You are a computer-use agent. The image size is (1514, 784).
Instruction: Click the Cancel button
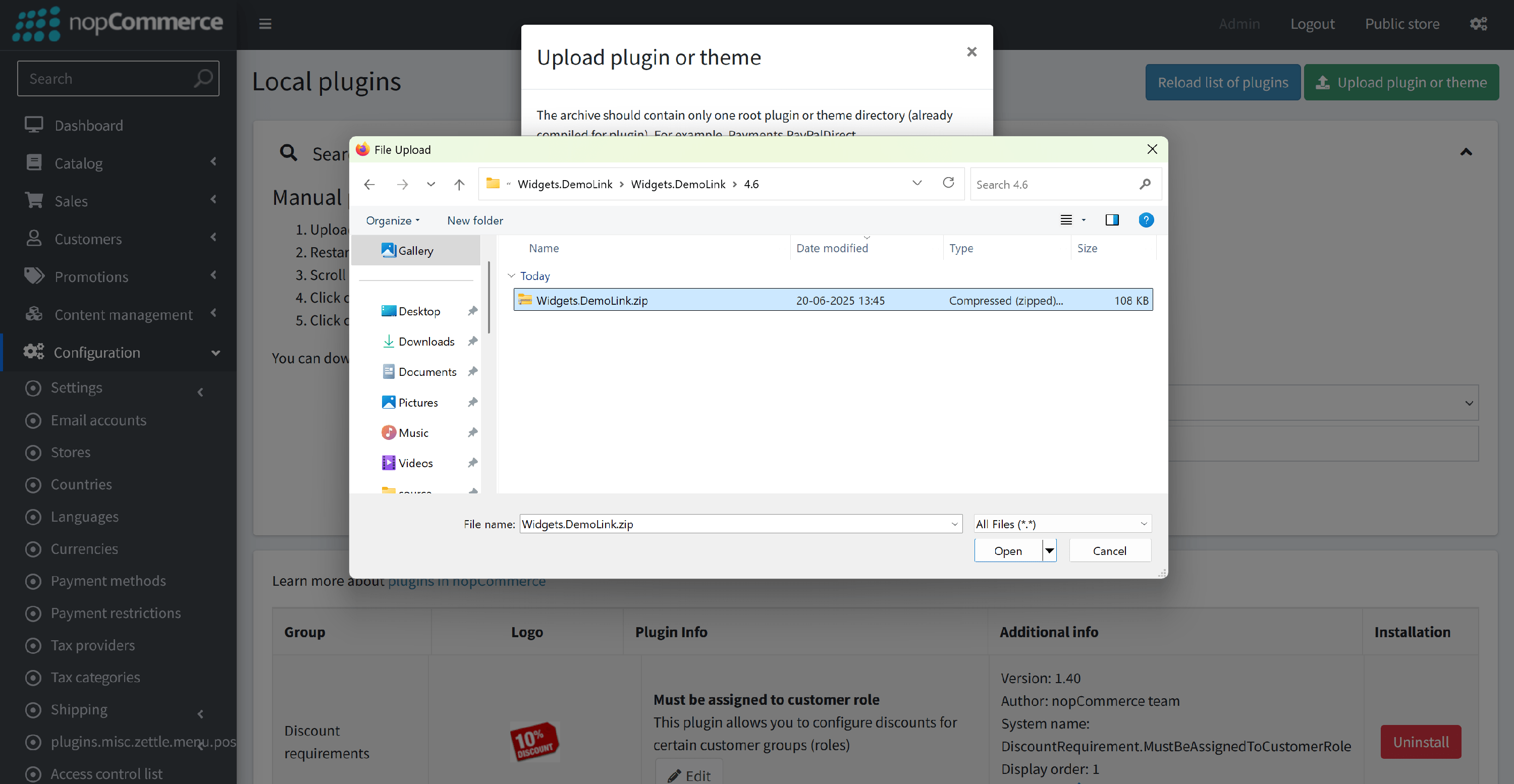click(1109, 551)
